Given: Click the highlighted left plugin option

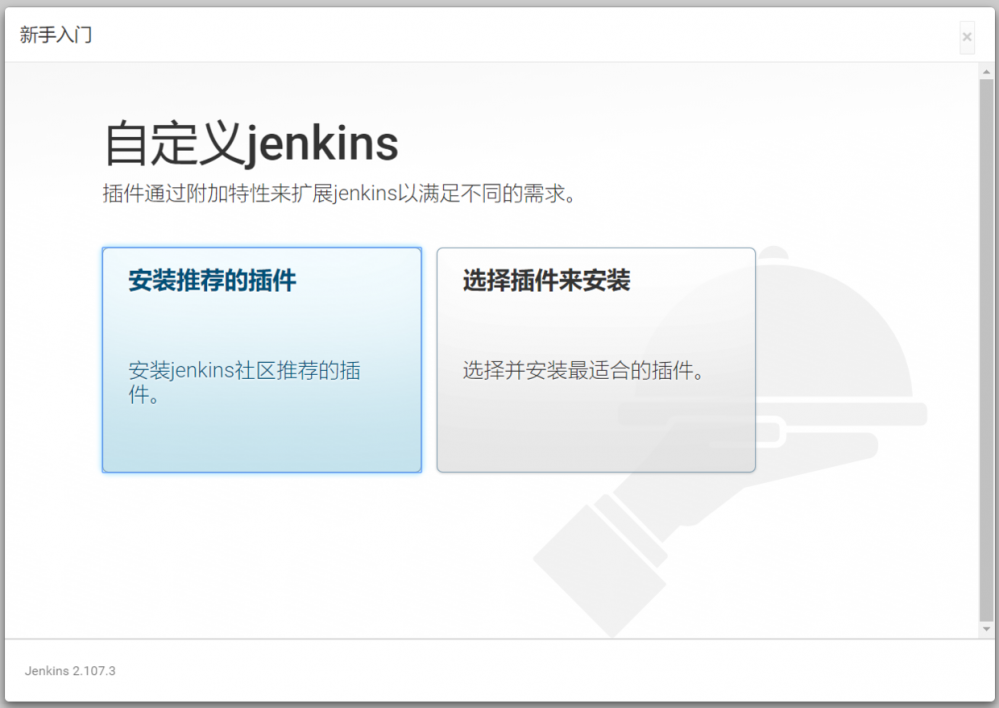Looking at the screenshot, I should click(x=261, y=360).
